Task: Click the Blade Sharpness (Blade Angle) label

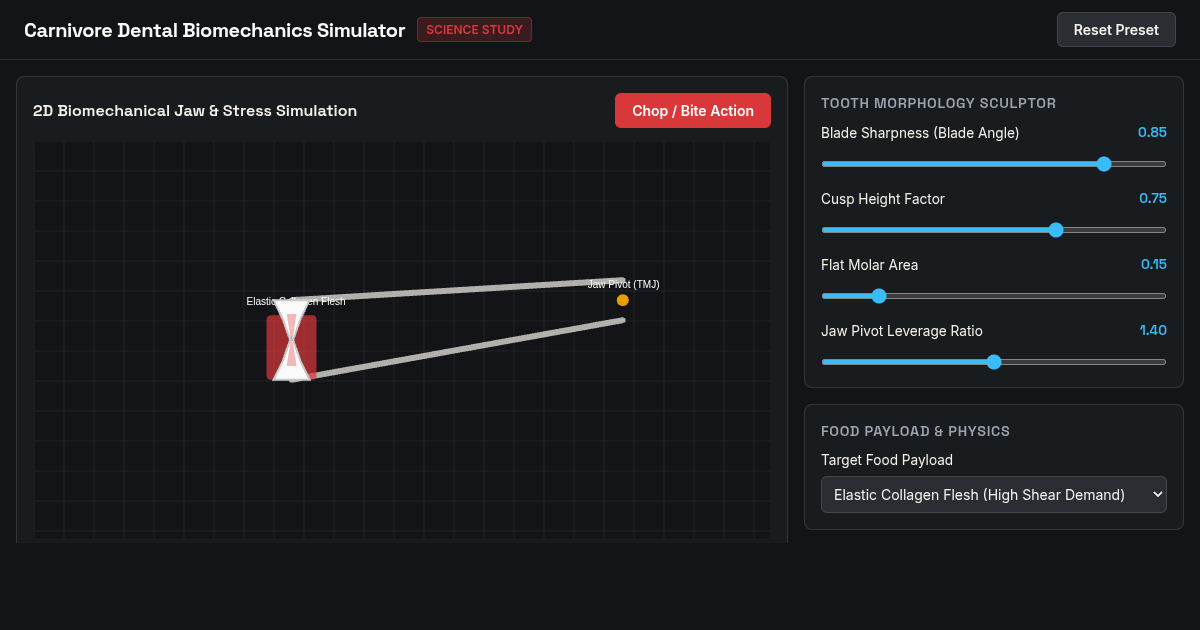Action: 920,133
